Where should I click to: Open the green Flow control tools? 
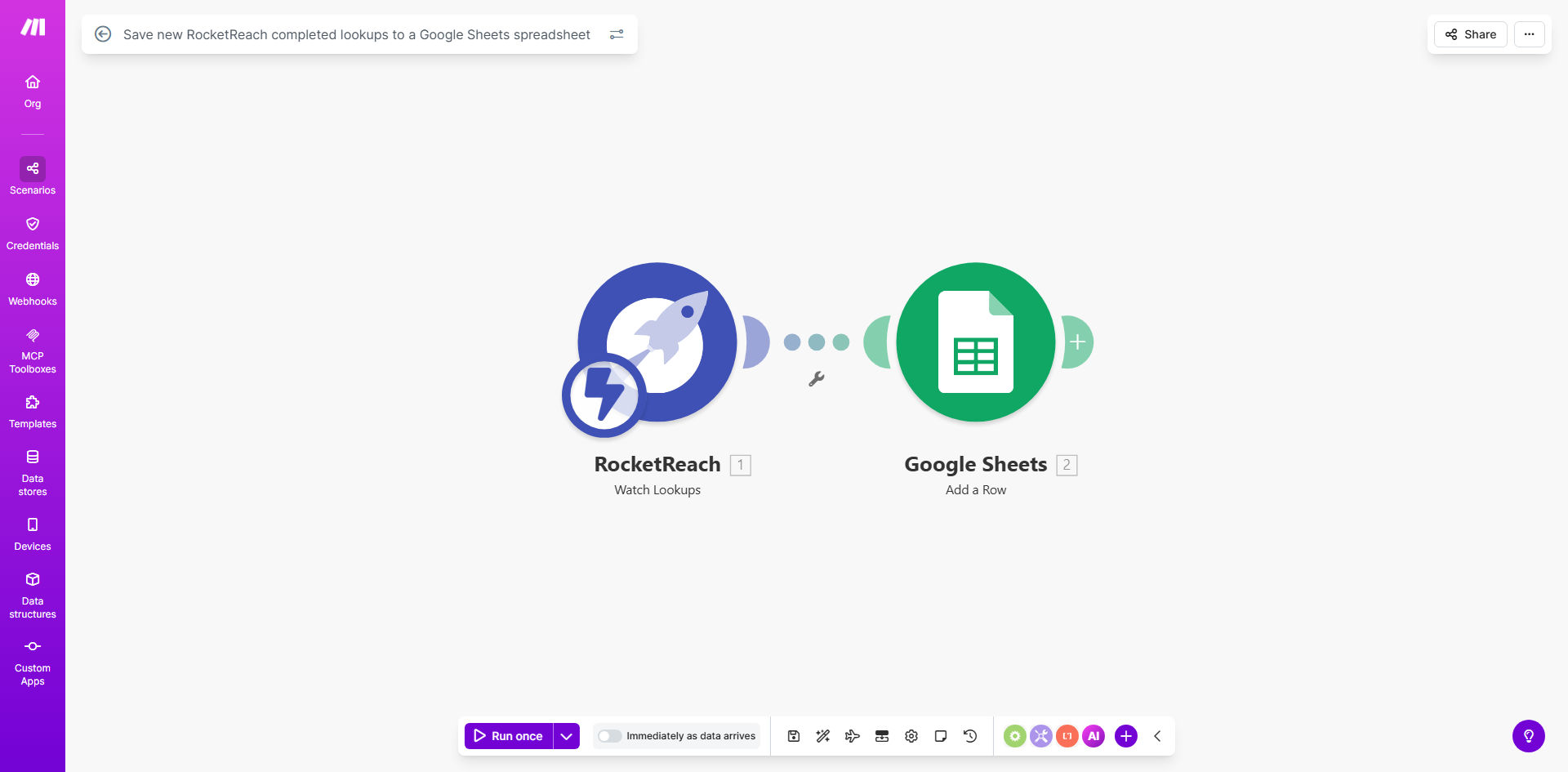coord(1014,736)
